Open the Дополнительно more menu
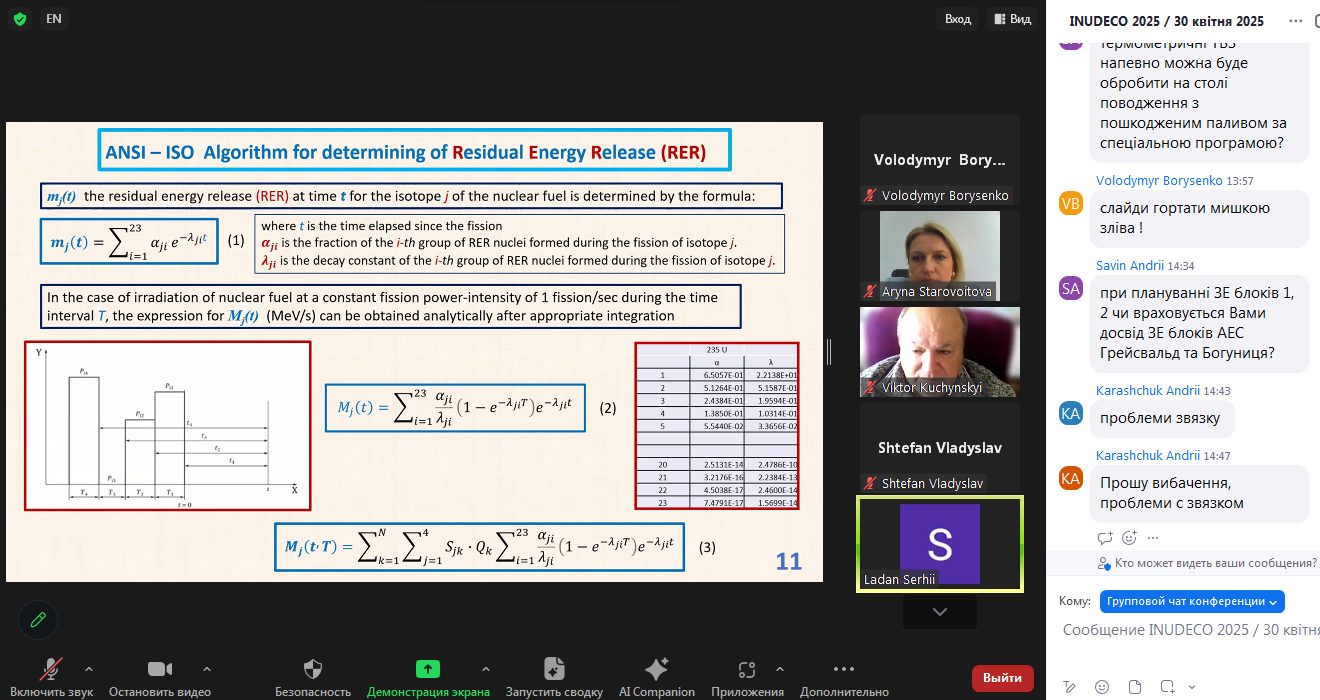Viewport: 1320px width, 700px height. [844, 669]
